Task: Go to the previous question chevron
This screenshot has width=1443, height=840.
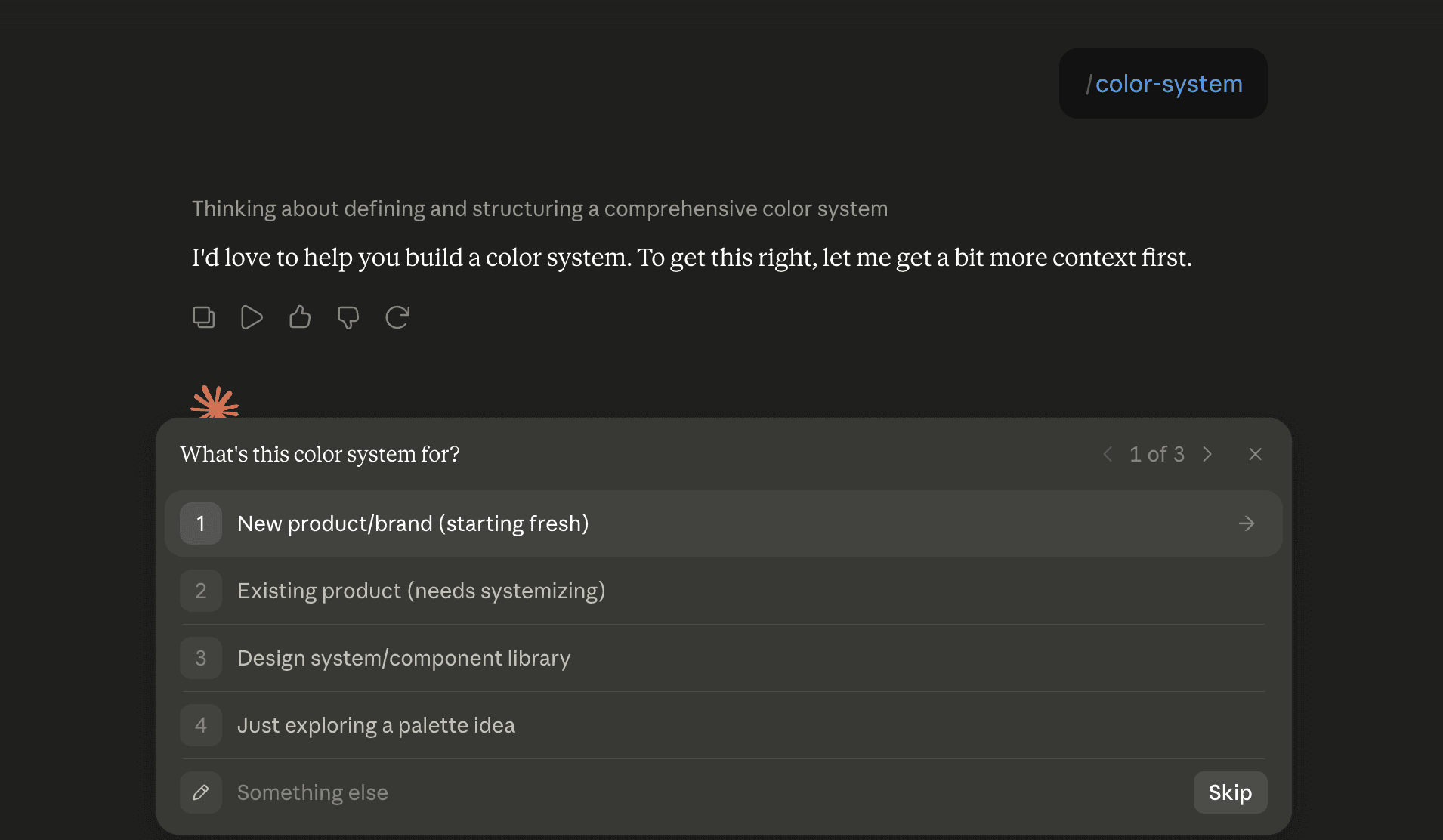Action: (x=1108, y=454)
